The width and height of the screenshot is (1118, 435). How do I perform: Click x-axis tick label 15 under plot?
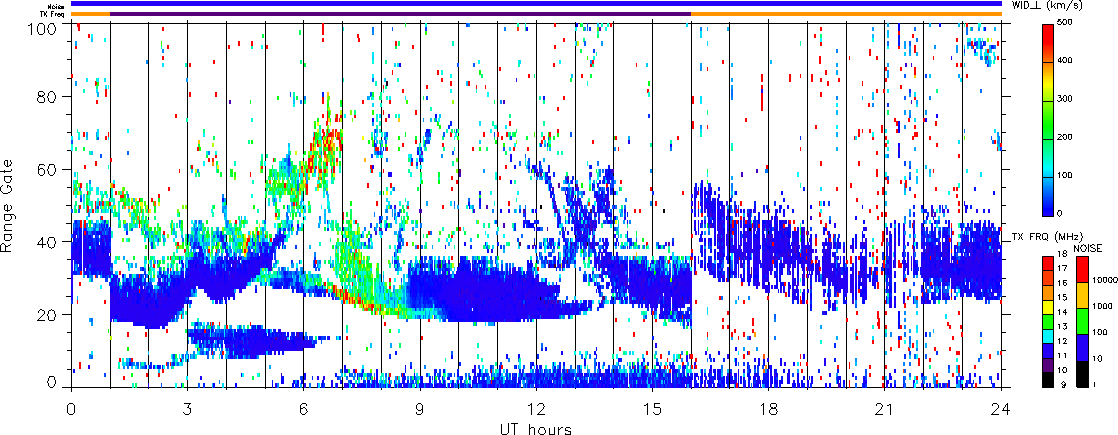coord(652,409)
